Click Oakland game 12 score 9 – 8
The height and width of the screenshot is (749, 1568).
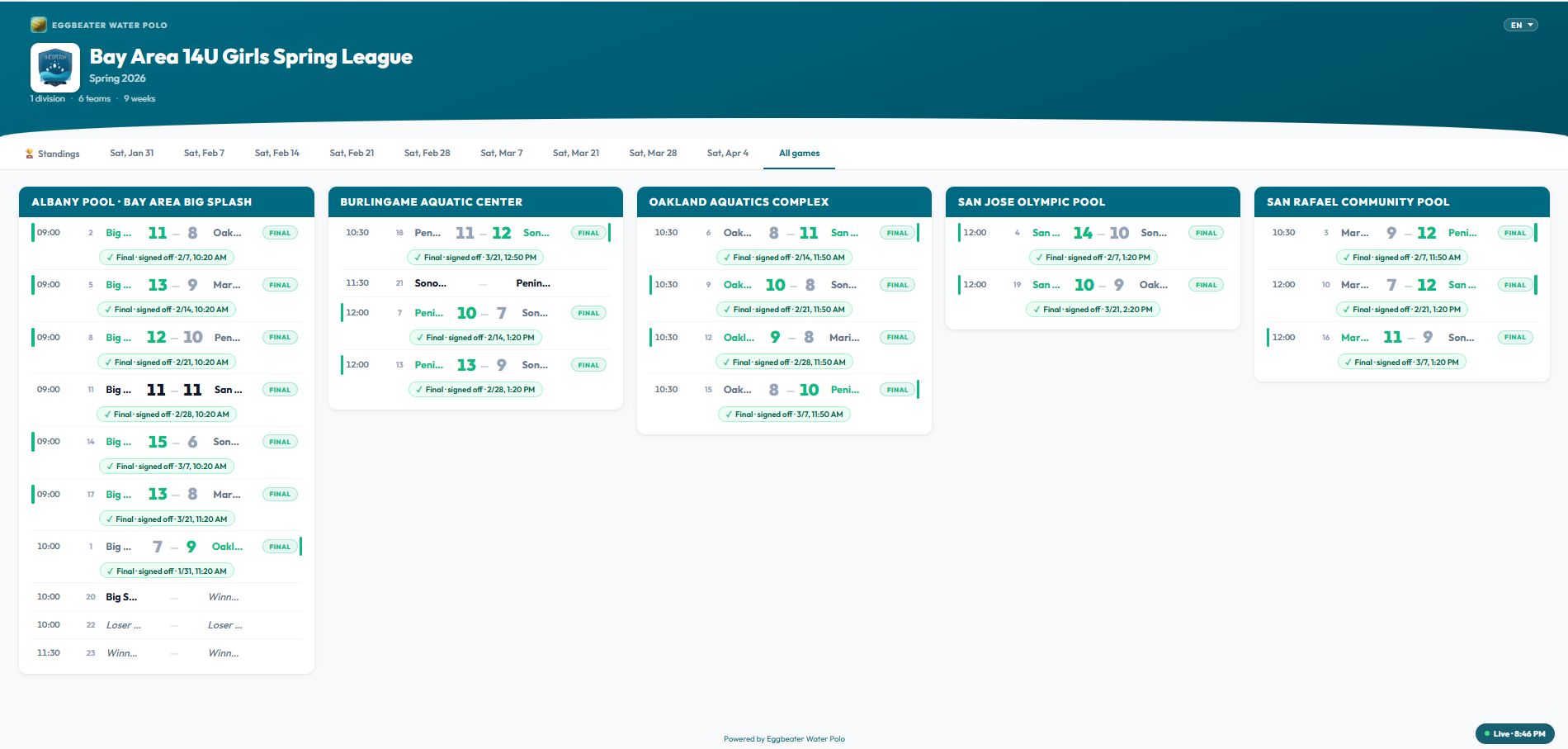(791, 337)
